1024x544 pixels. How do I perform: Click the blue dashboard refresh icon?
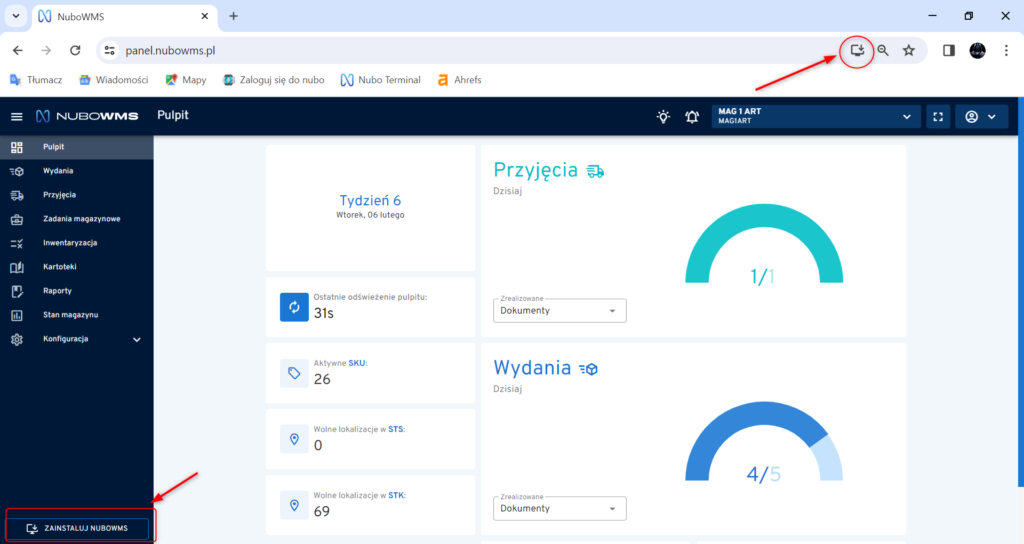coord(294,307)
